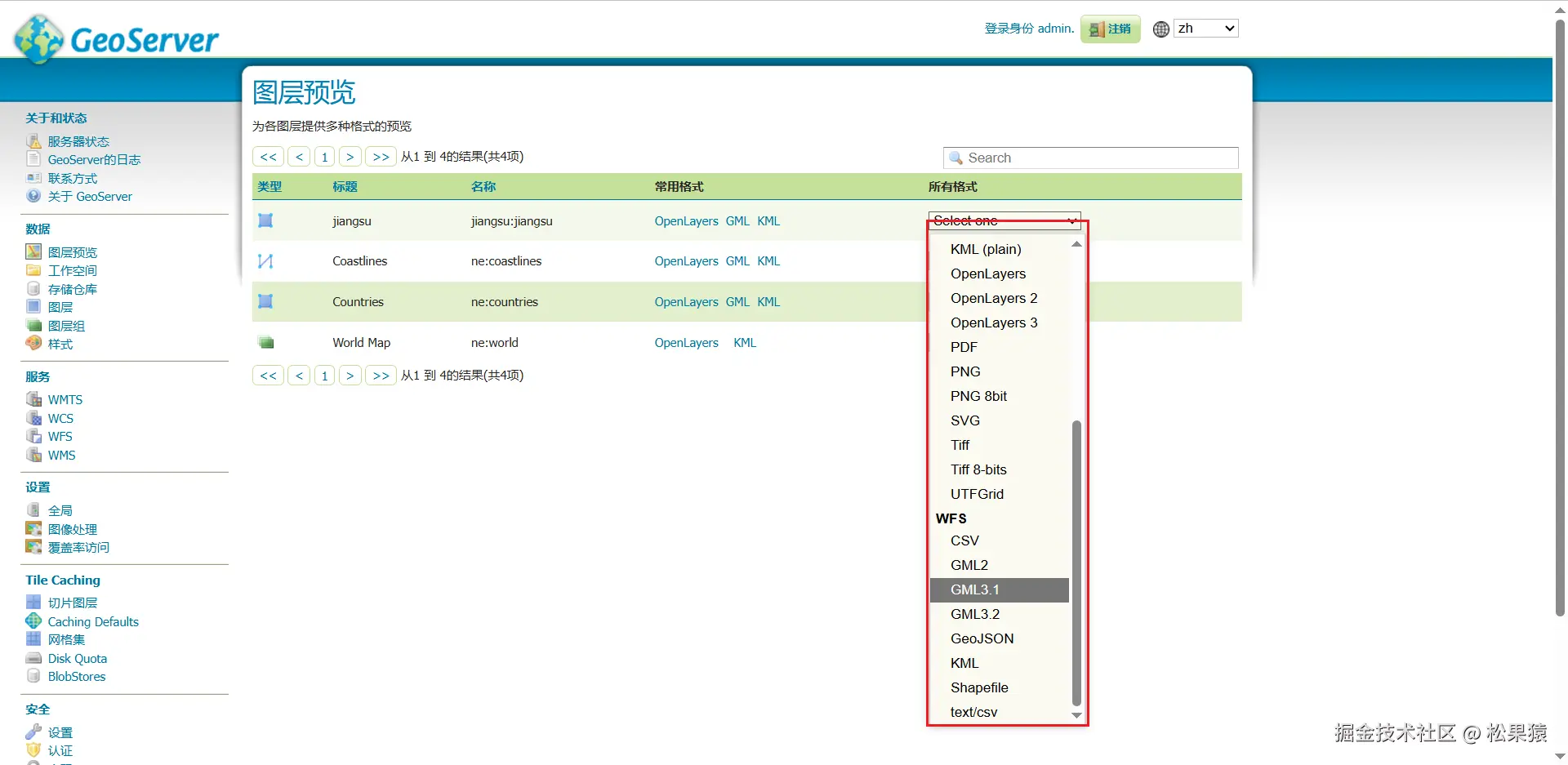Click the 注销 logout button
Viewport: 1568px width, 765px height.
[x=1111, y=29]
